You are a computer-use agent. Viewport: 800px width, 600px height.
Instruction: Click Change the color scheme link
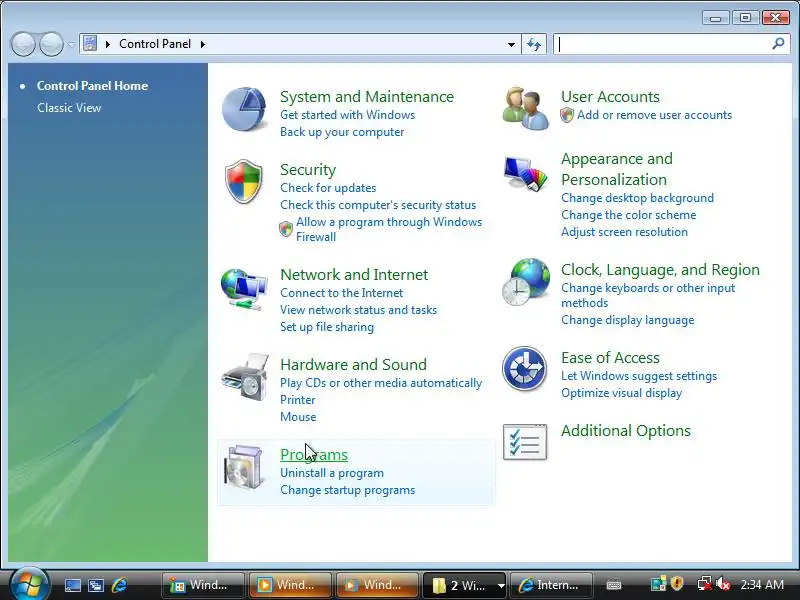click(x=629, y=215)
